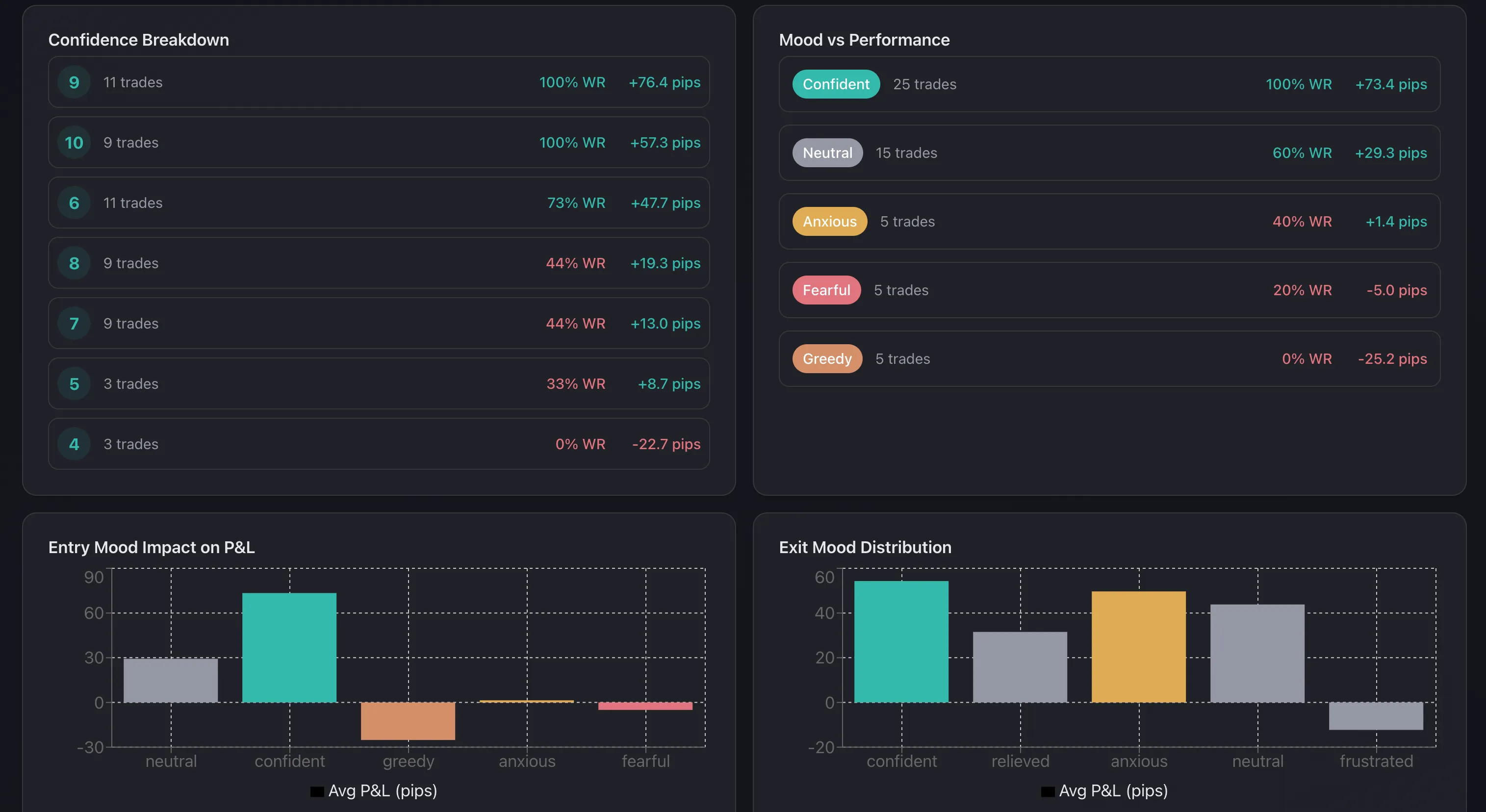The width and height of the screenshot is (1486, 812).
Task: Open the Mood vs Performance section header
Action: click(x=864, y=40)
